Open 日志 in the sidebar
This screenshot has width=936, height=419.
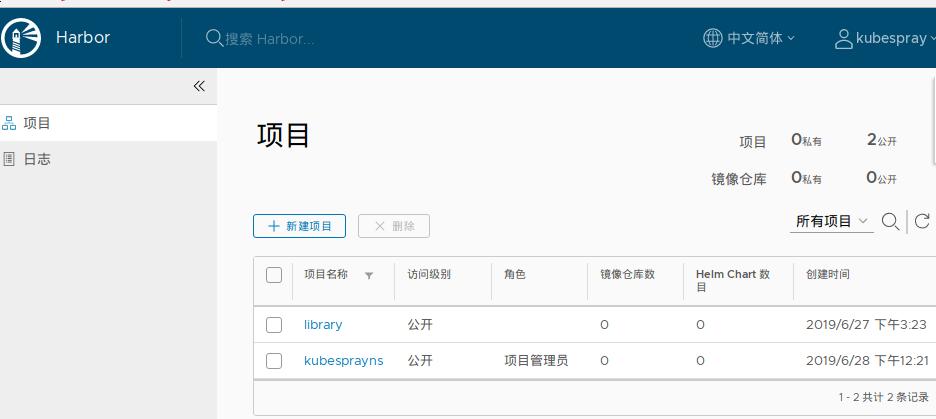[37, 159]
